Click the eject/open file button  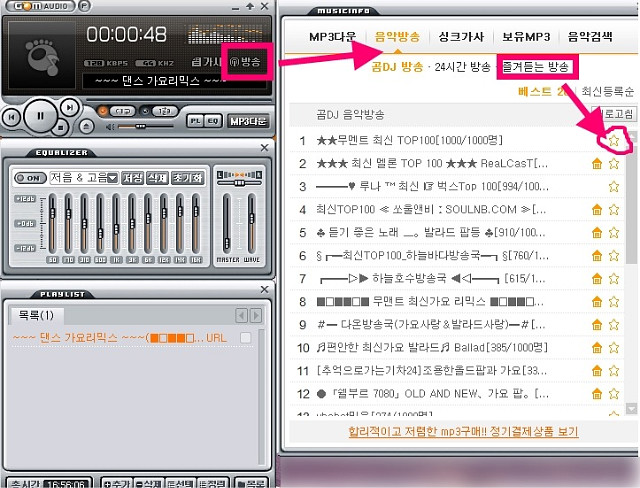(86, 126)
